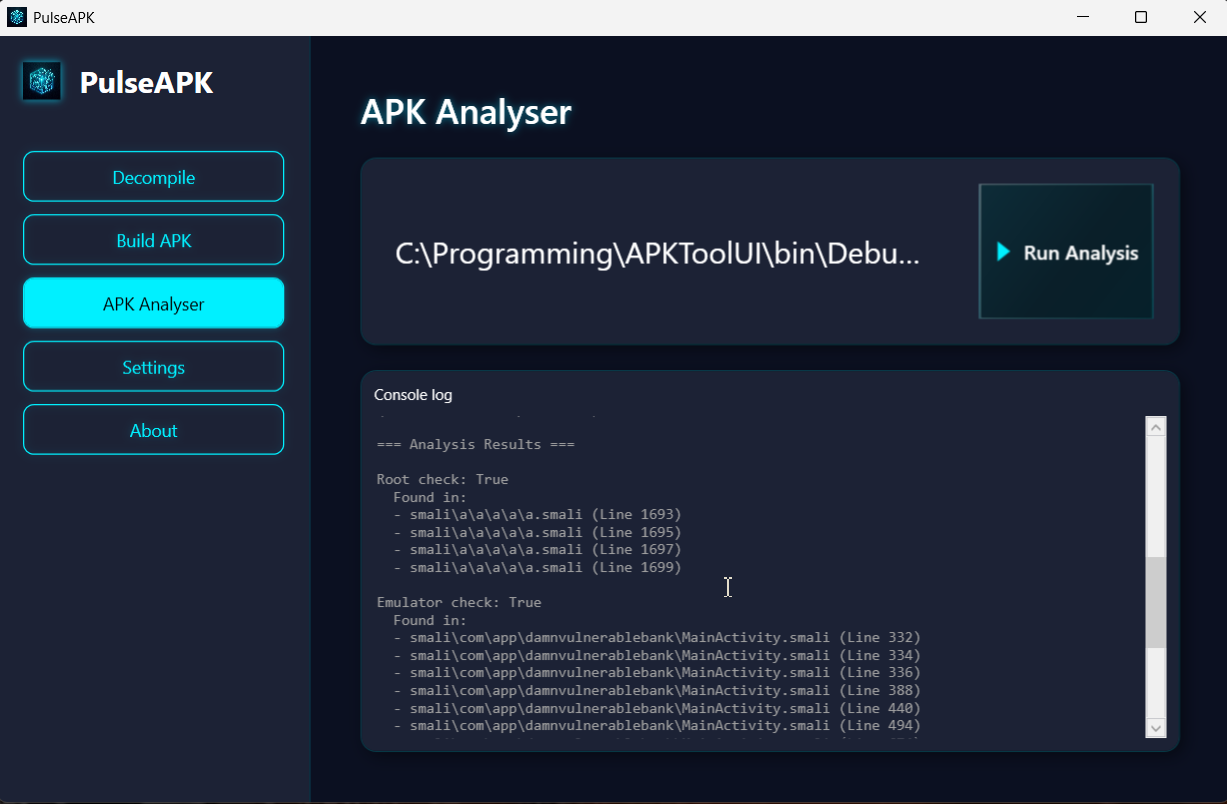The height and width of the screenshot is (804, 1227).
Task: Open the Settings page
Action: coord(154,367)
